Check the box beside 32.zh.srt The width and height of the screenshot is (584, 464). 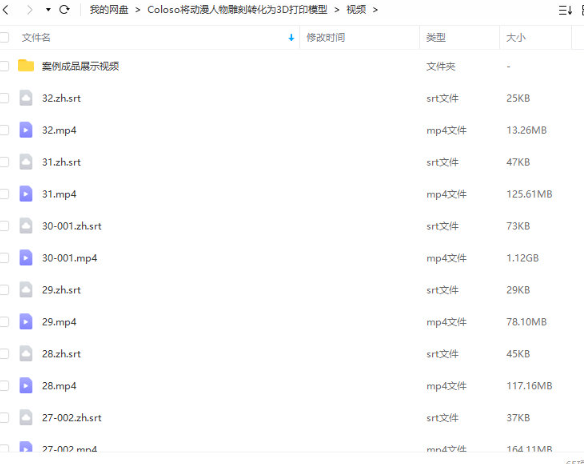[4, 98]
